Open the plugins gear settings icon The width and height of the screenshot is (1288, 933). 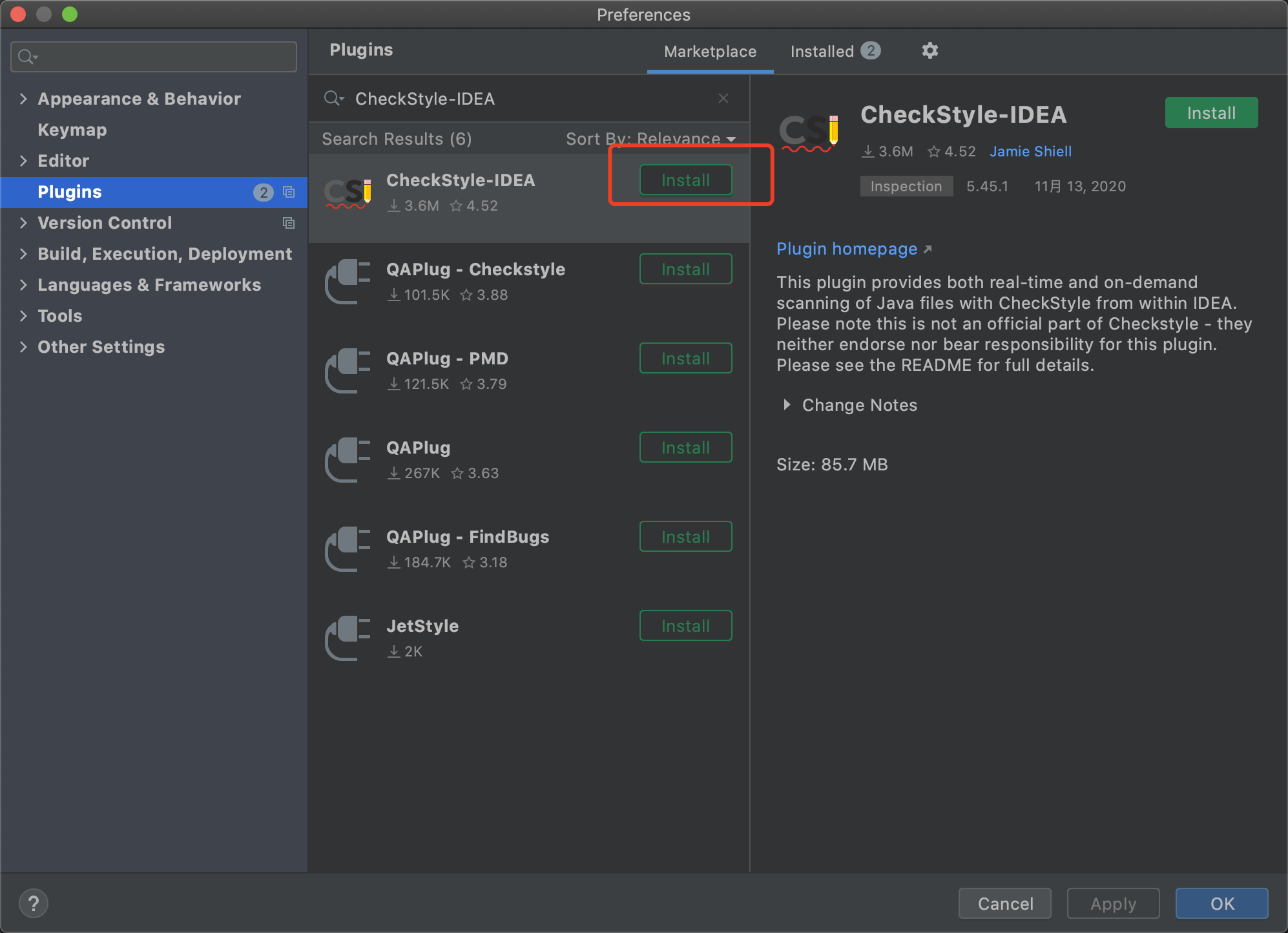pos(930,50)
